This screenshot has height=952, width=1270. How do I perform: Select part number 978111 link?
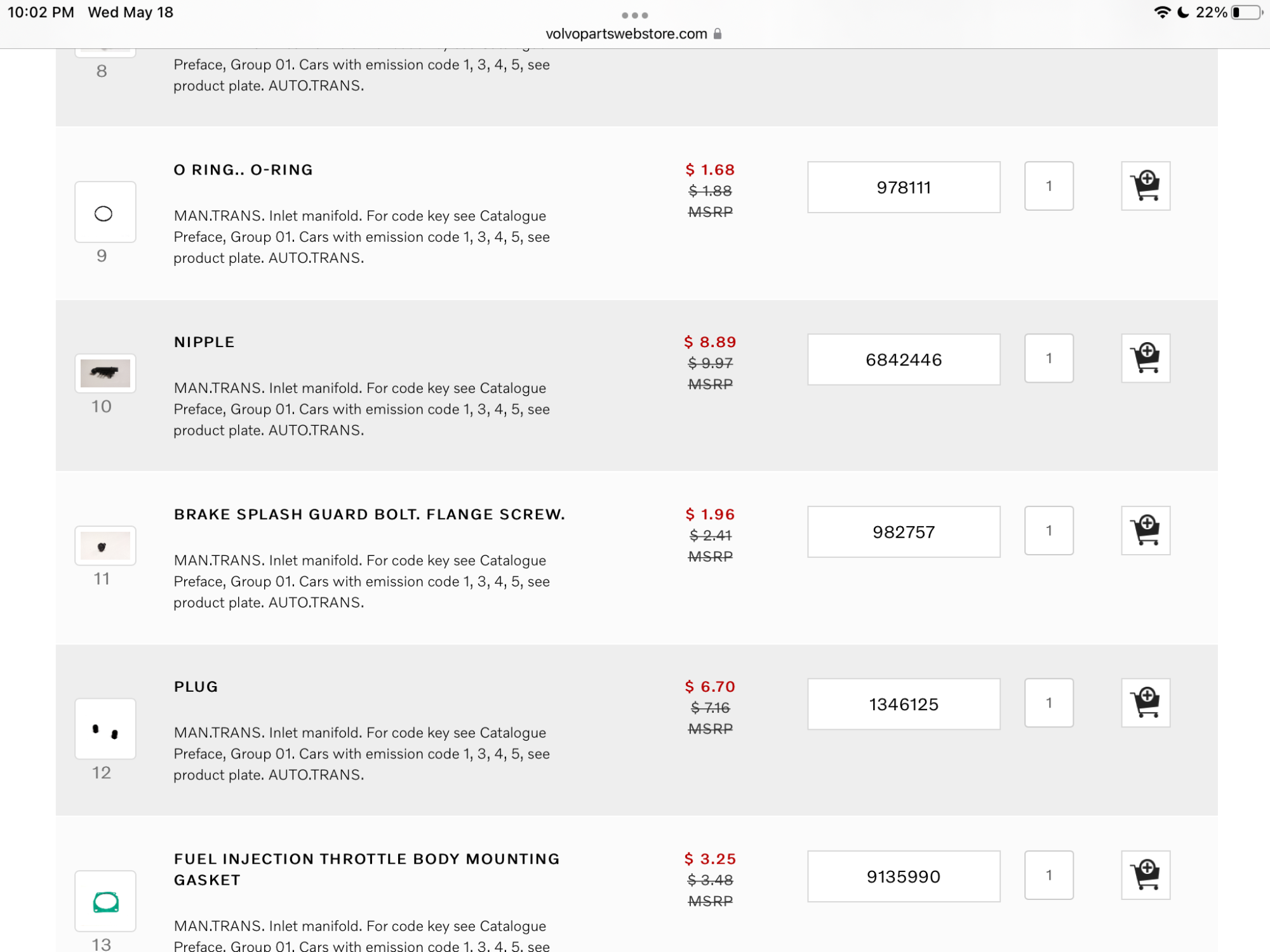click(x=903, y=188)
